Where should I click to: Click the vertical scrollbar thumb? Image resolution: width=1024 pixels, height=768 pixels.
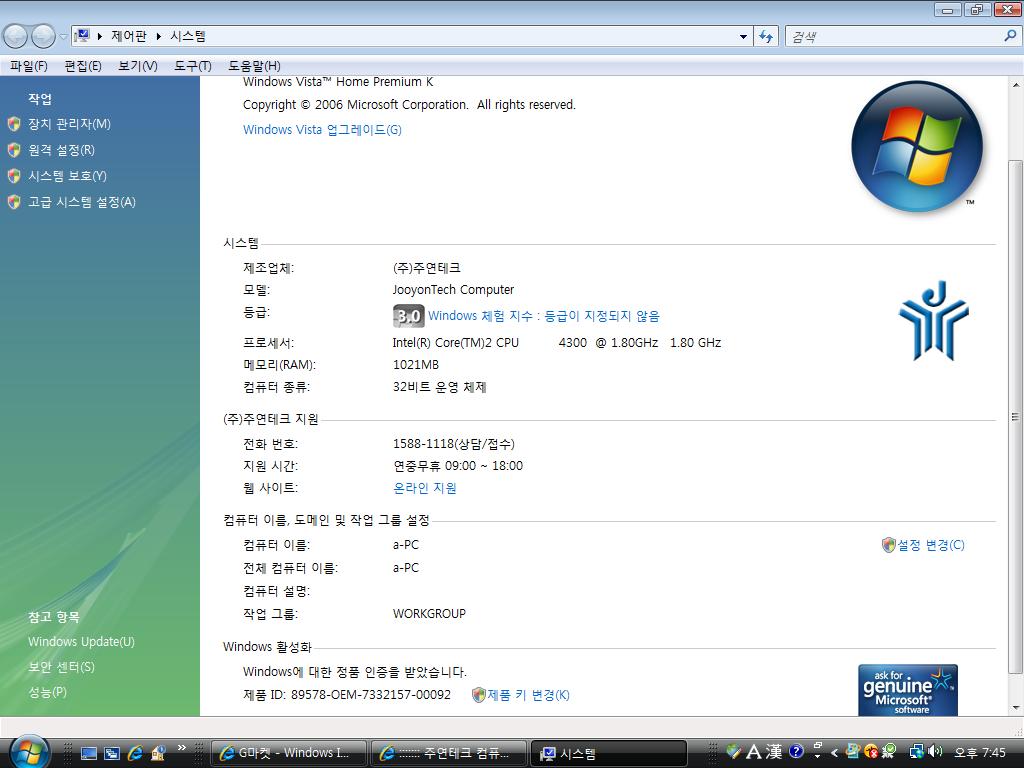1016,417
